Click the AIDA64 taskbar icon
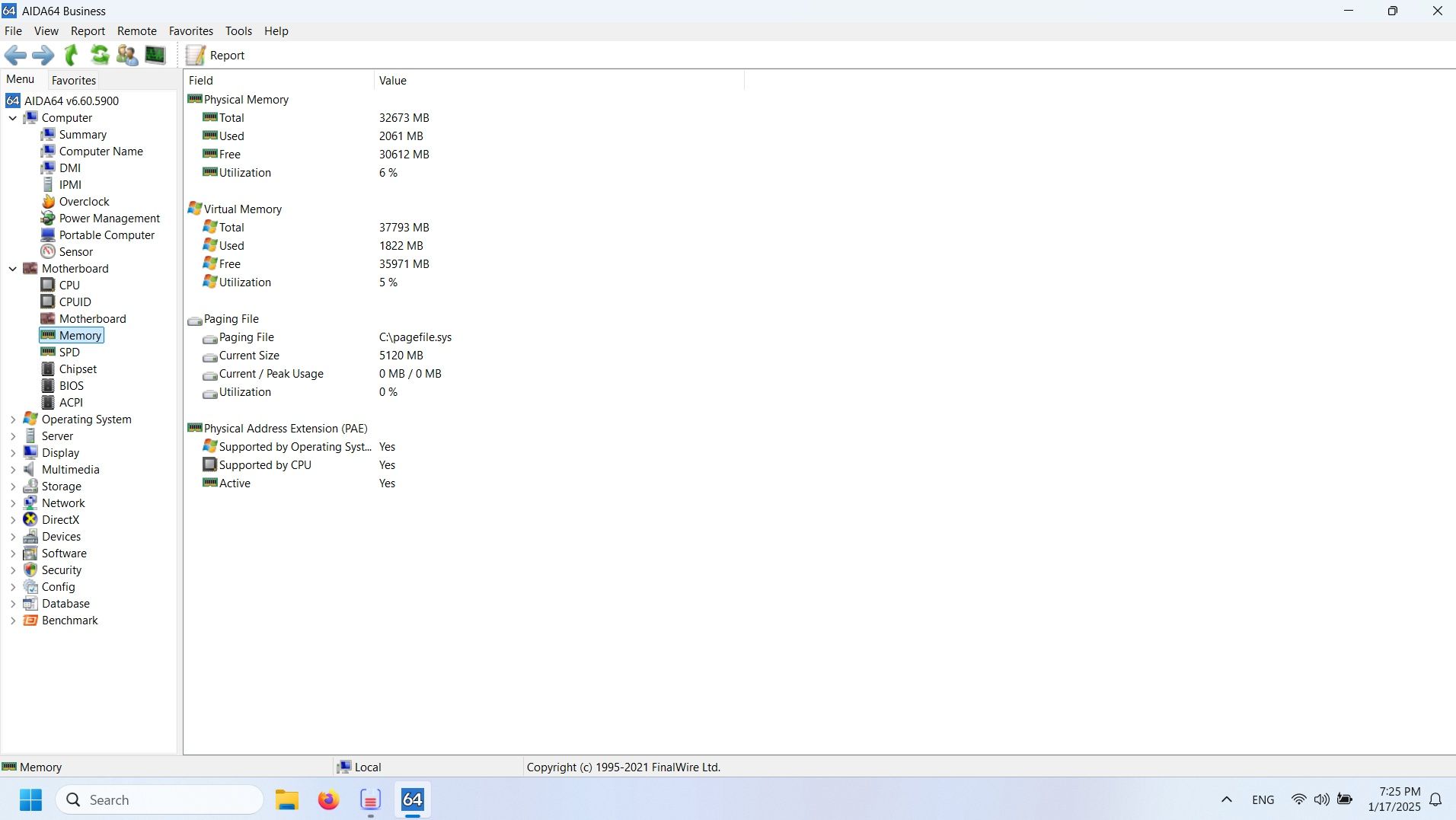This screenshot has height=820, width=1456. click(412, 800)
